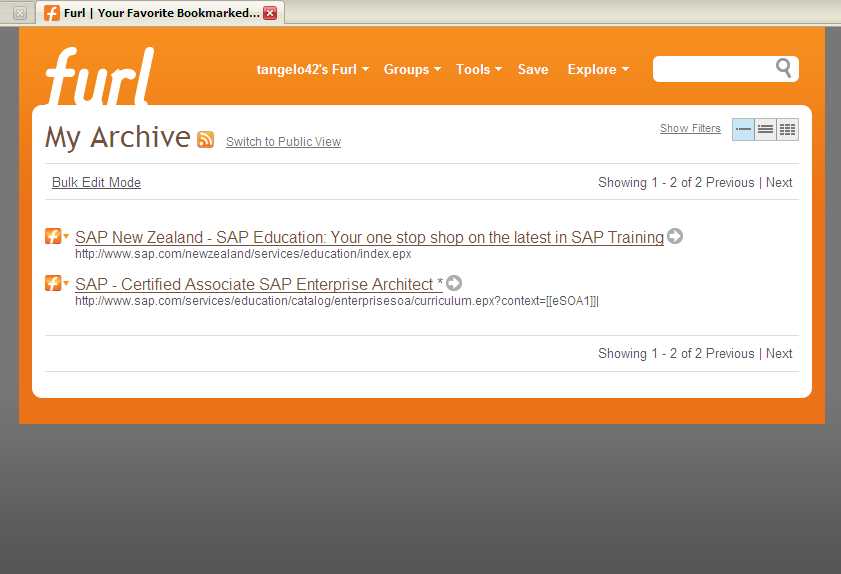
Task: Open the Explore dropdown menu
Action: pos(598,69)
